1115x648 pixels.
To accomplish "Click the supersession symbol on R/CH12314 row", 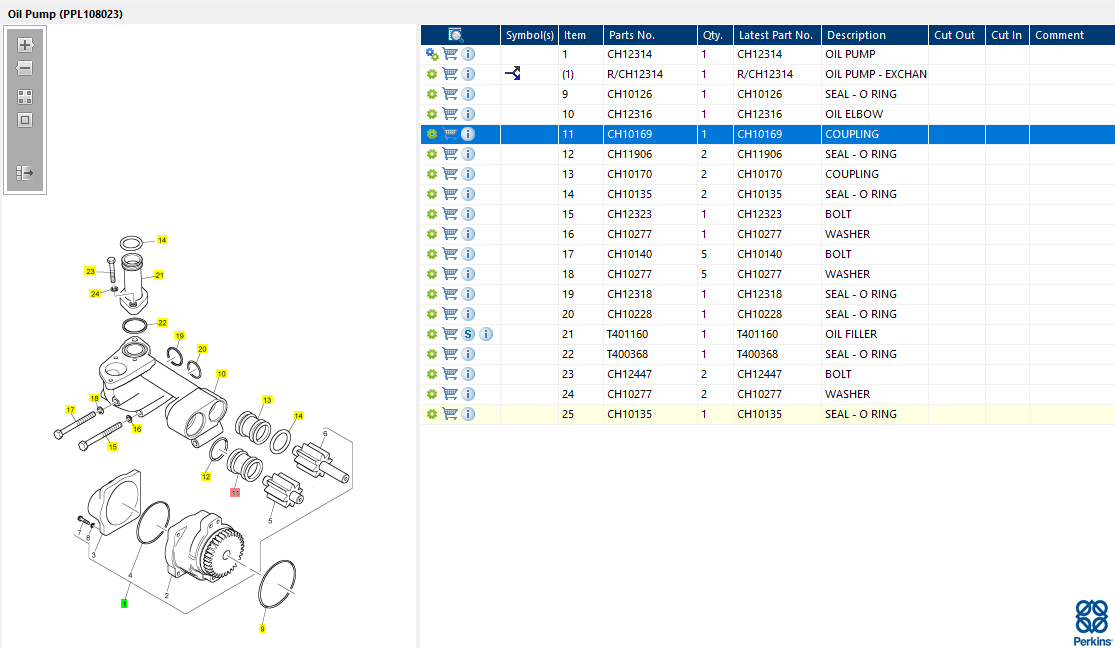I will [513, 74].
